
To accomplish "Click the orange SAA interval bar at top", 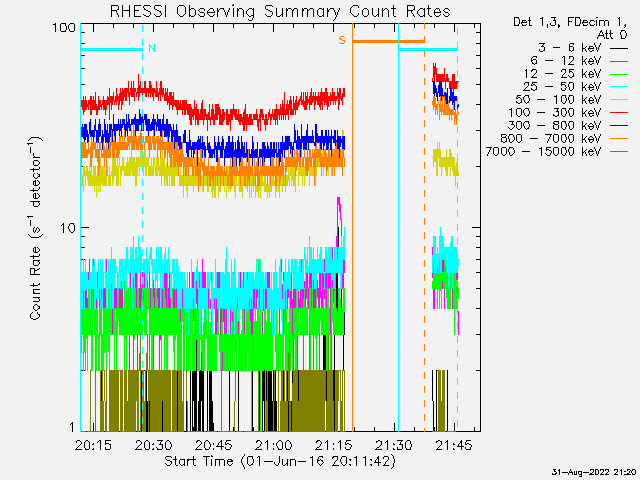I will click(x=389, y=41).
